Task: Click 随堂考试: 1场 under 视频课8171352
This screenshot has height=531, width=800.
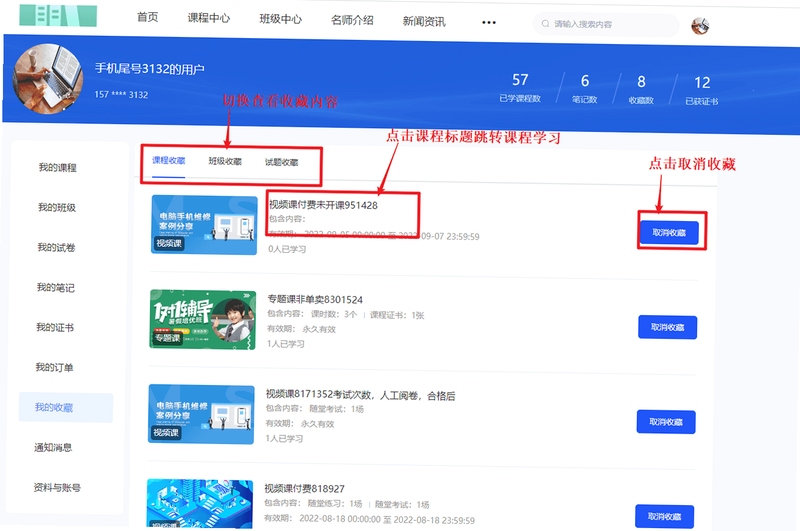Action: click(337, 409)
